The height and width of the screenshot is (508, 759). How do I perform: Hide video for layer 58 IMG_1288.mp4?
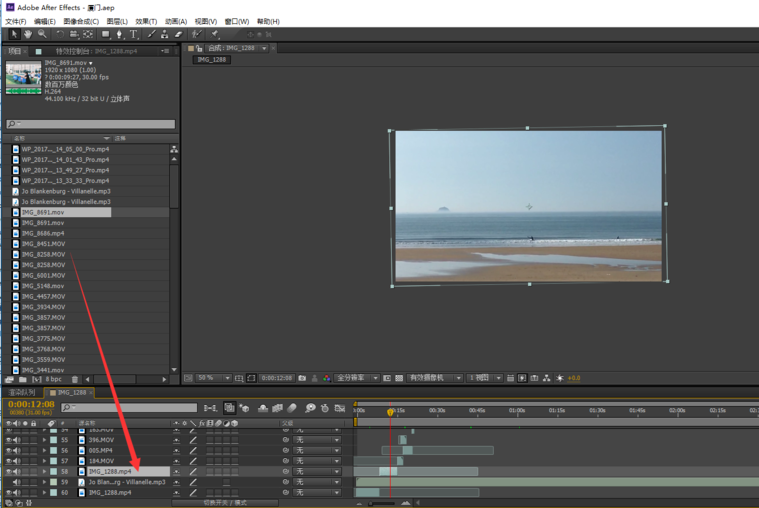pyautogui.click(x=8, y=471)
